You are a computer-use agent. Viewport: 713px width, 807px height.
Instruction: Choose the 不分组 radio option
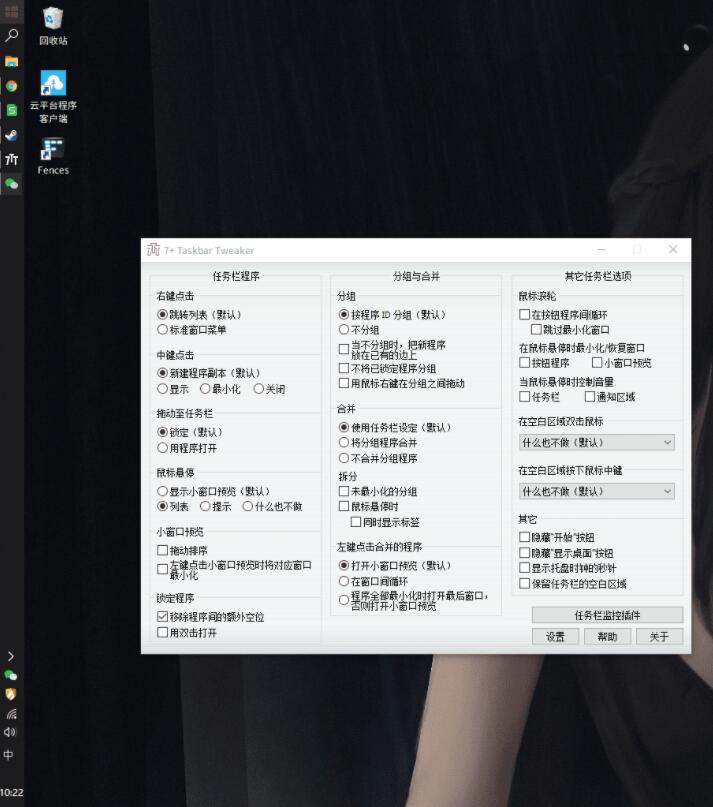[344, 329]
